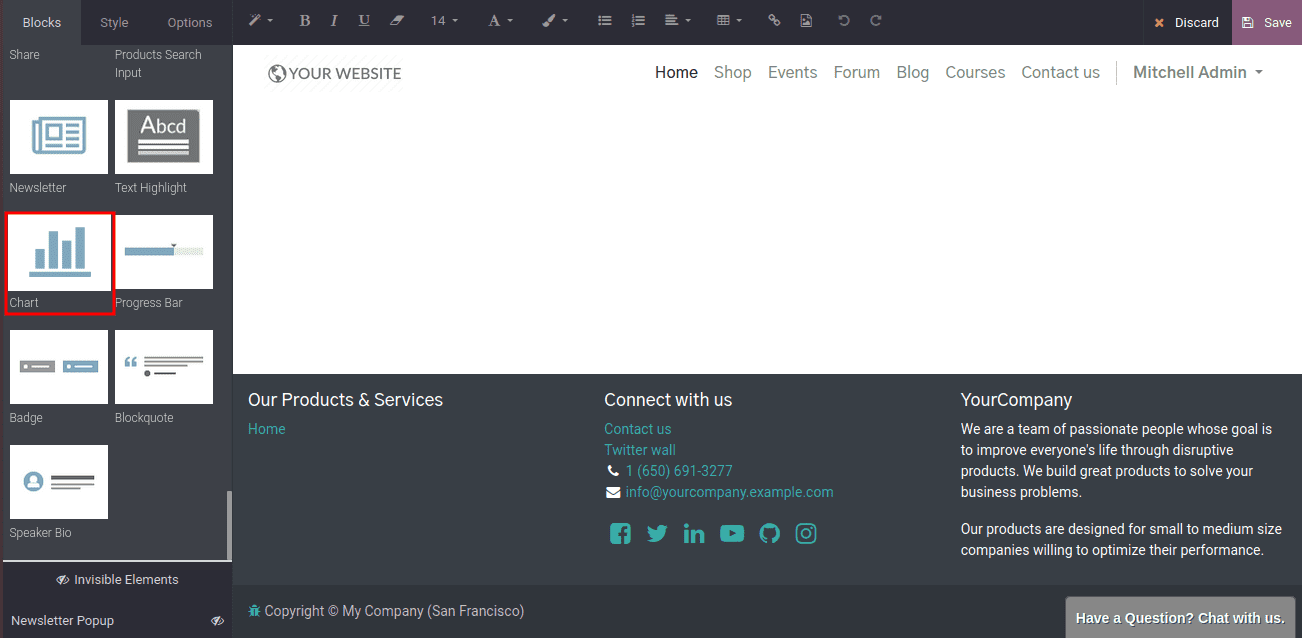Select the Progress Bar block

point(164,252)
